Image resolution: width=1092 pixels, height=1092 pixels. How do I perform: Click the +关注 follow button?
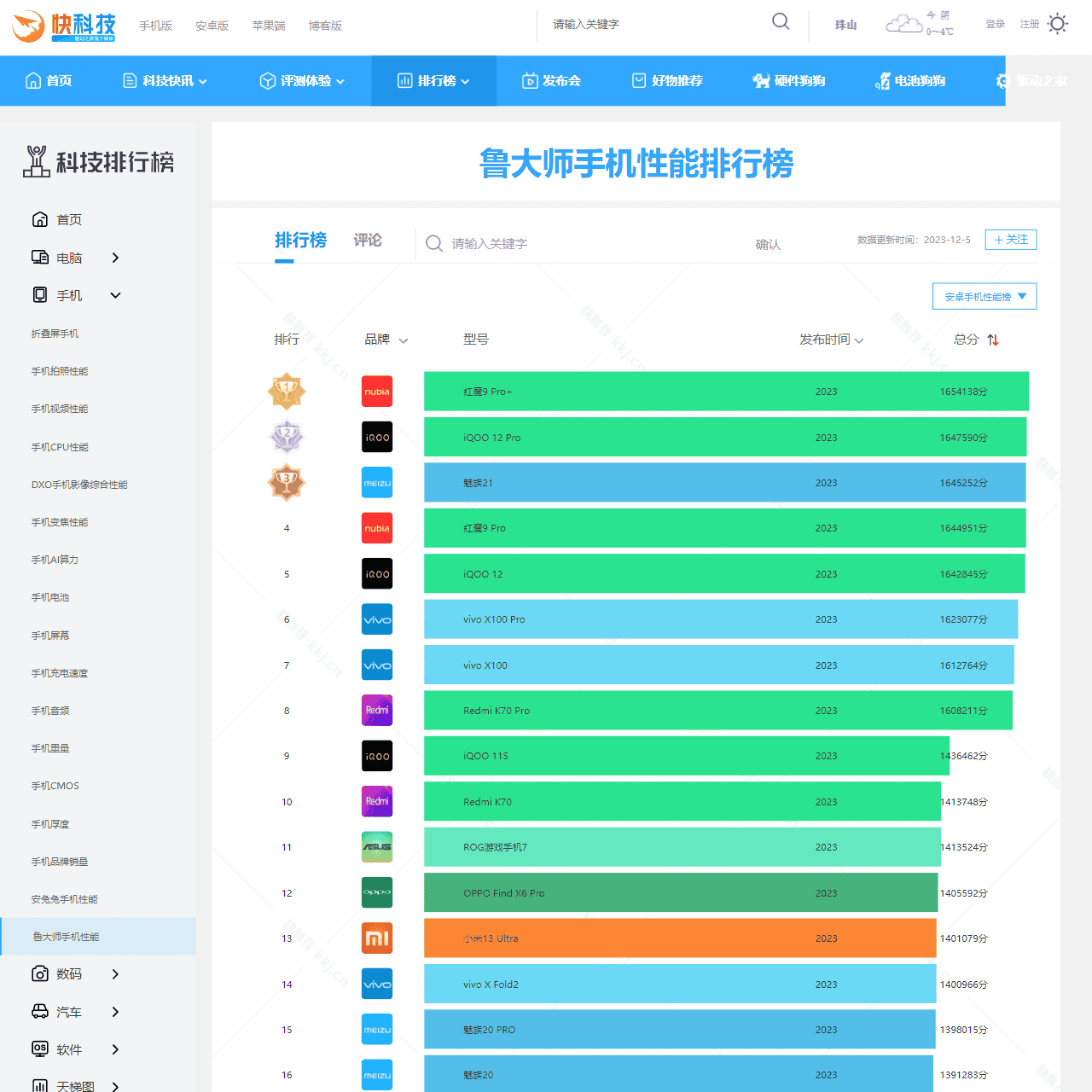(1010, 240)
